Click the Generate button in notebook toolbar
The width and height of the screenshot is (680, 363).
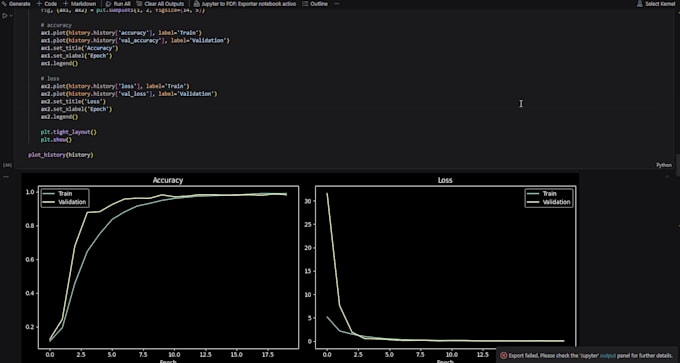tap(16, 3)
